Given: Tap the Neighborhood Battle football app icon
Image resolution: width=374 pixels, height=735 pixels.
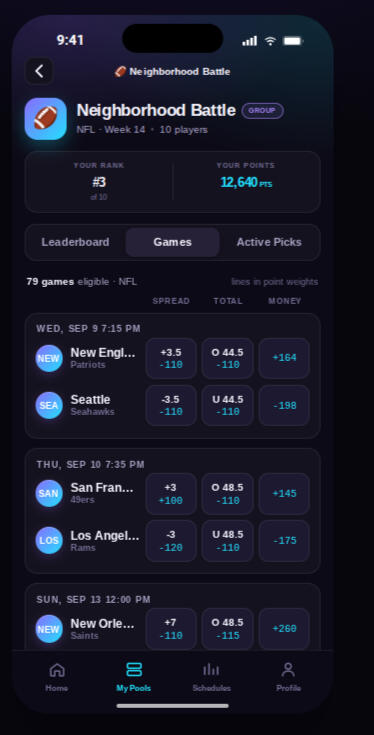Looking at the screenshot, I should (45, 119).
